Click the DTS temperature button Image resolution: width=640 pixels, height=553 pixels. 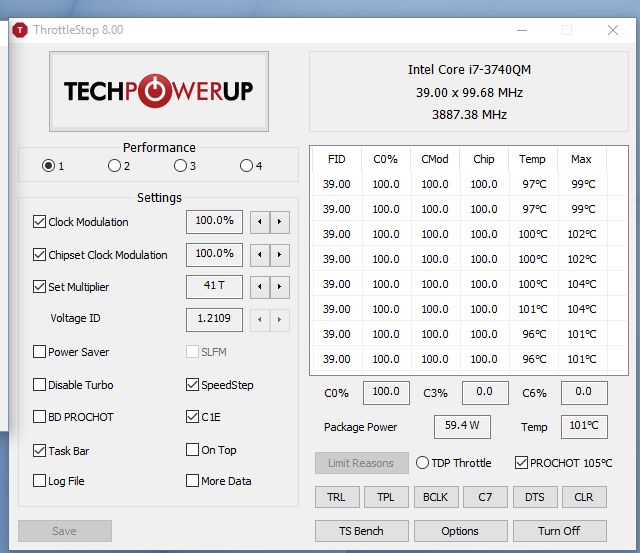535,497
